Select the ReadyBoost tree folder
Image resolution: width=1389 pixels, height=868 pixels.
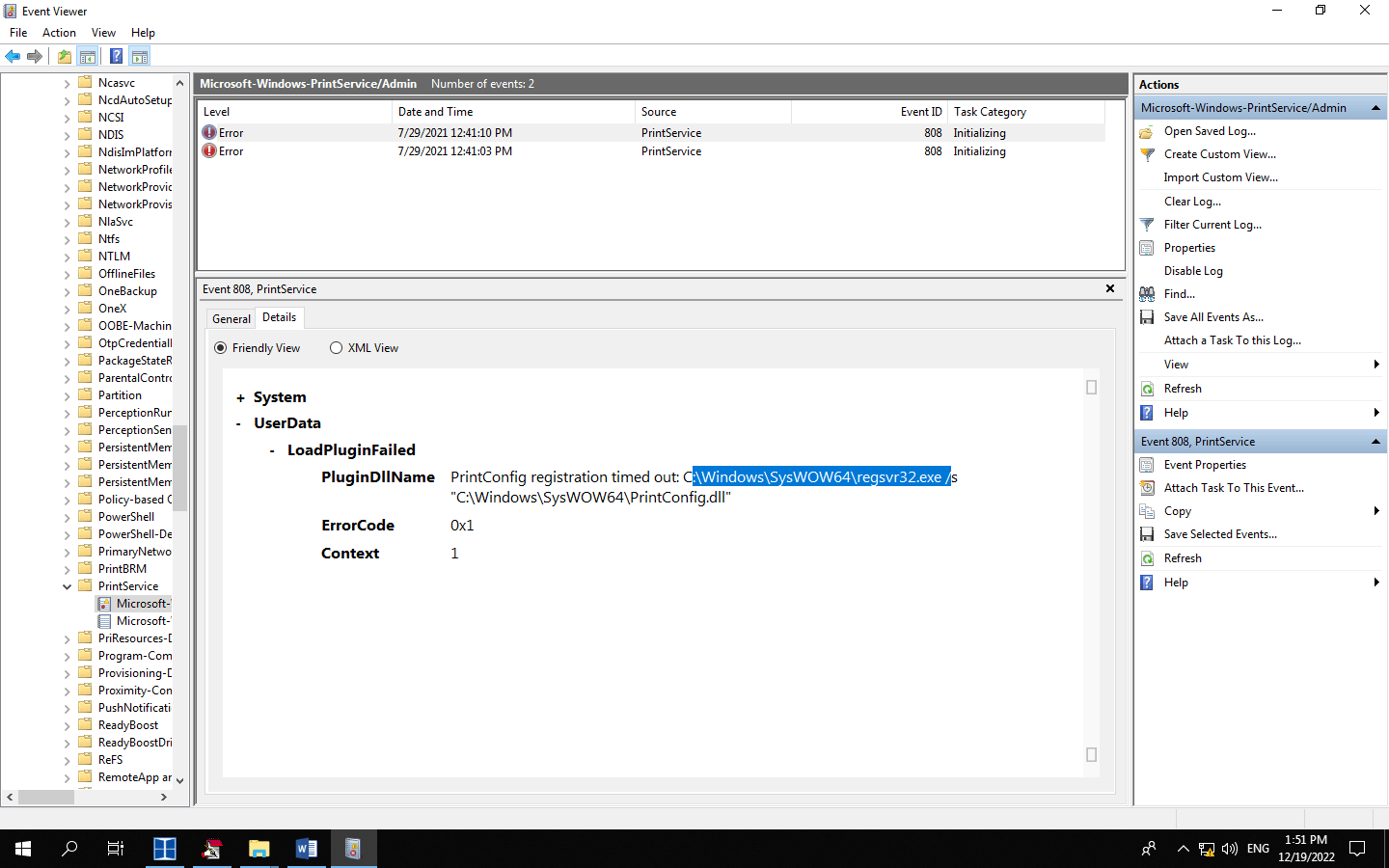(128, 725)
